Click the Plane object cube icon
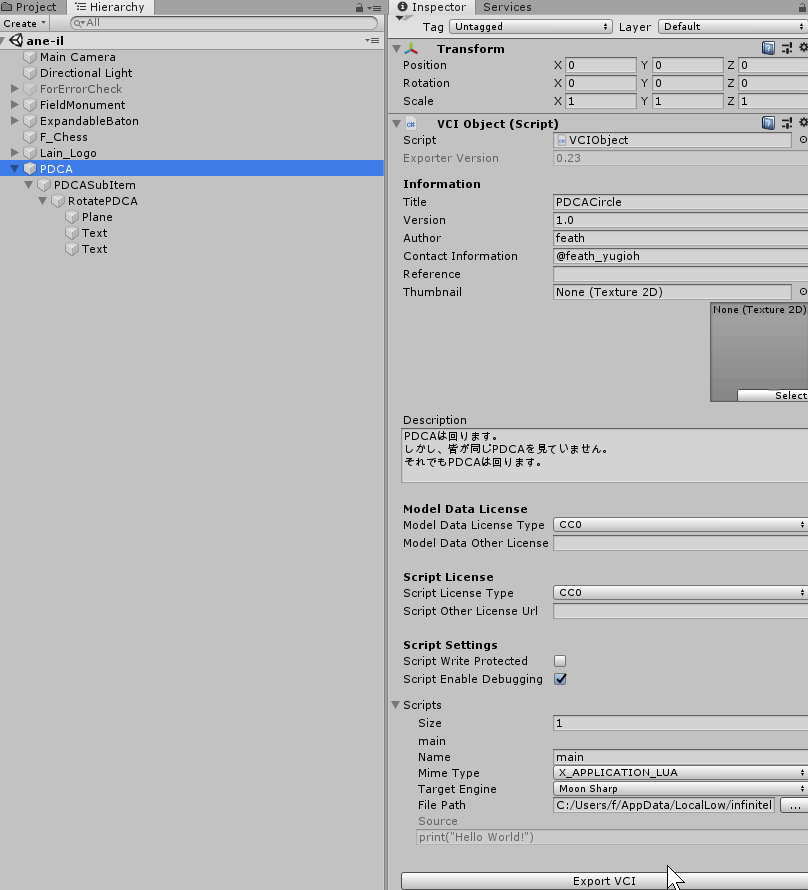The width and height of the screenshot is (808, 890). click(71, 217)
